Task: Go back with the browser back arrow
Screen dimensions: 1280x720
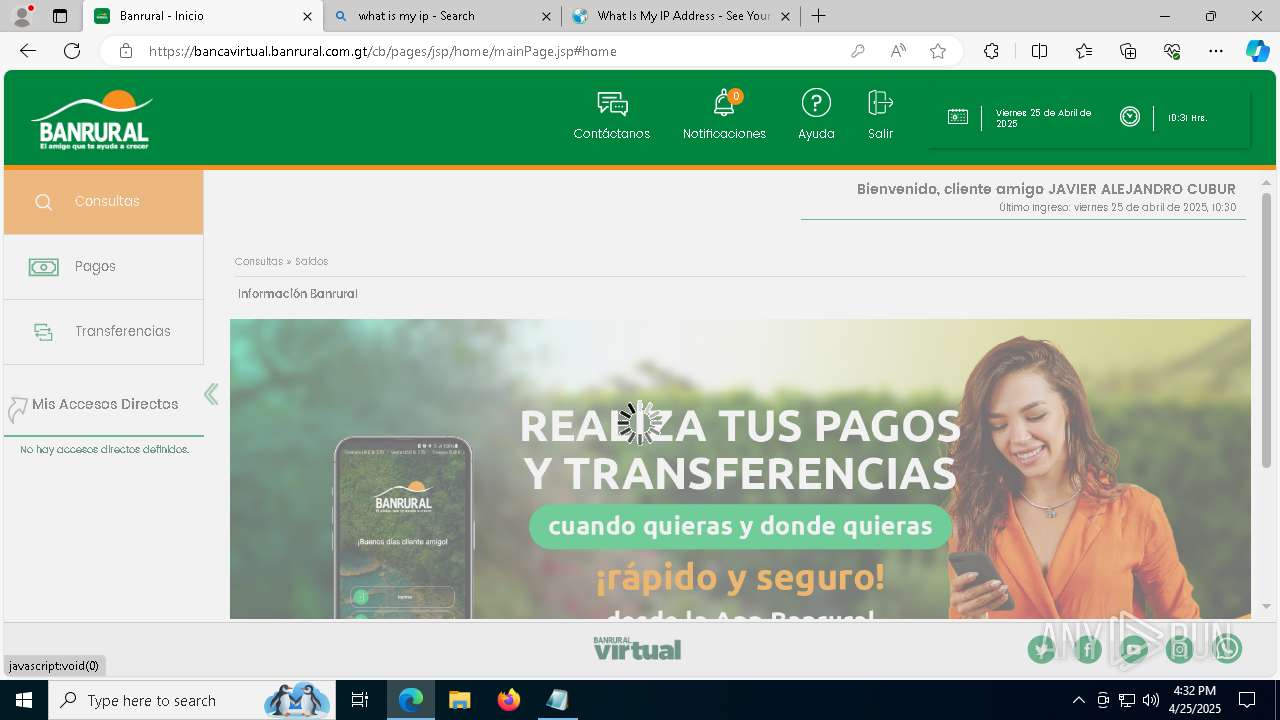Action: click(x=28, y=51)
